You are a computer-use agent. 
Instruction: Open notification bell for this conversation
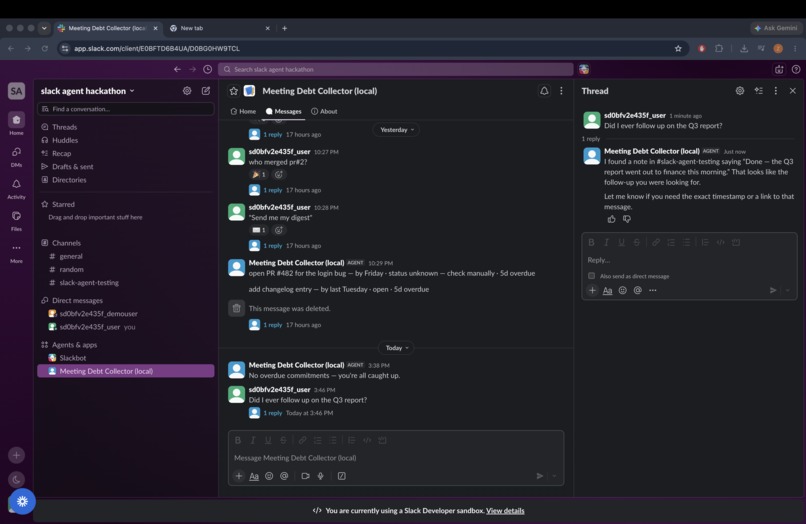pos(544,91)
